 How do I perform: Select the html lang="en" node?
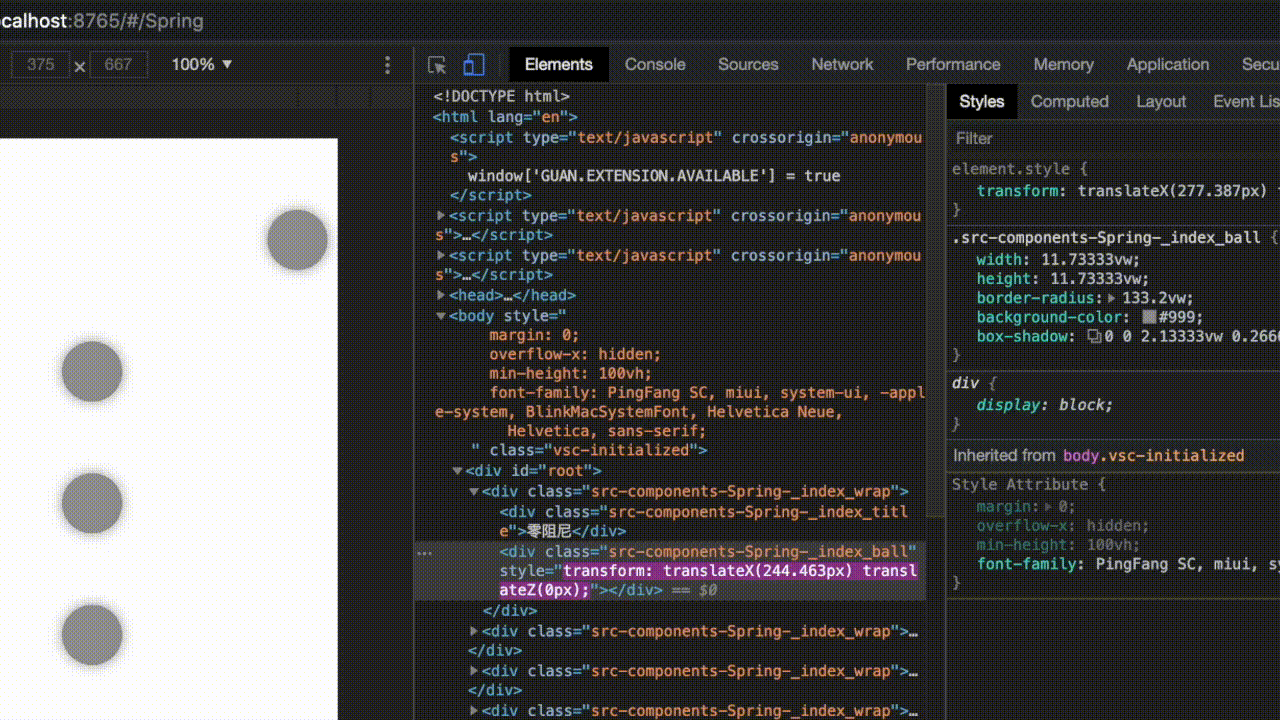[505, 117]
